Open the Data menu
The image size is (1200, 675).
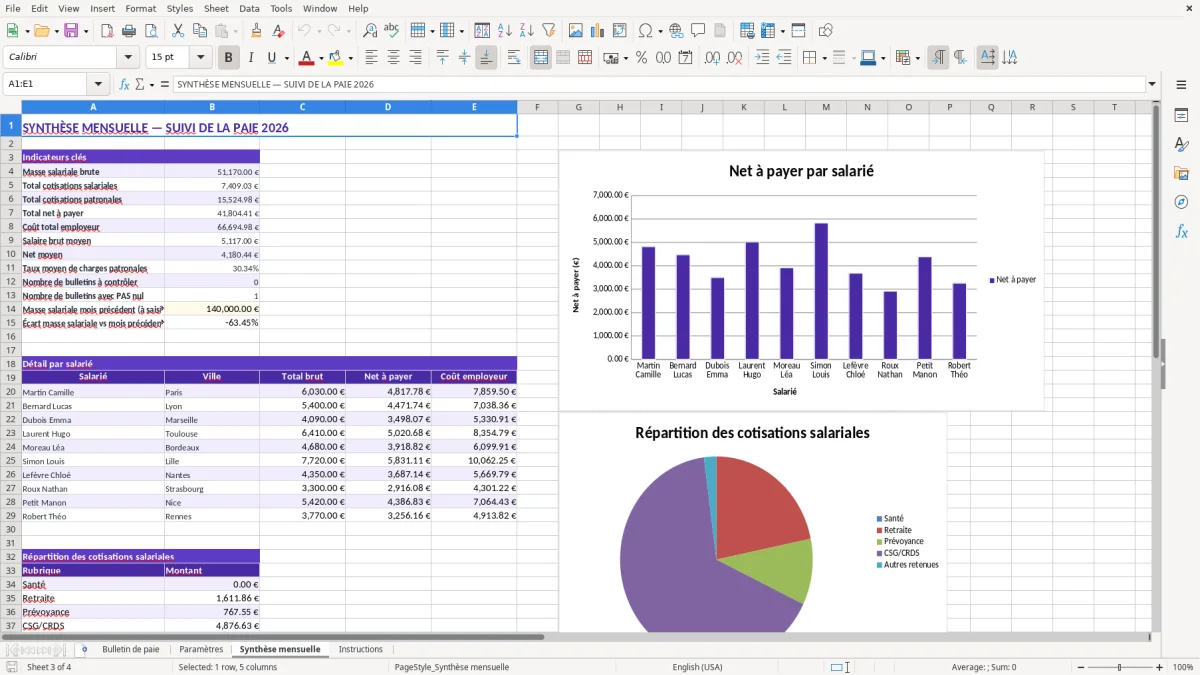tap(249, 8)
